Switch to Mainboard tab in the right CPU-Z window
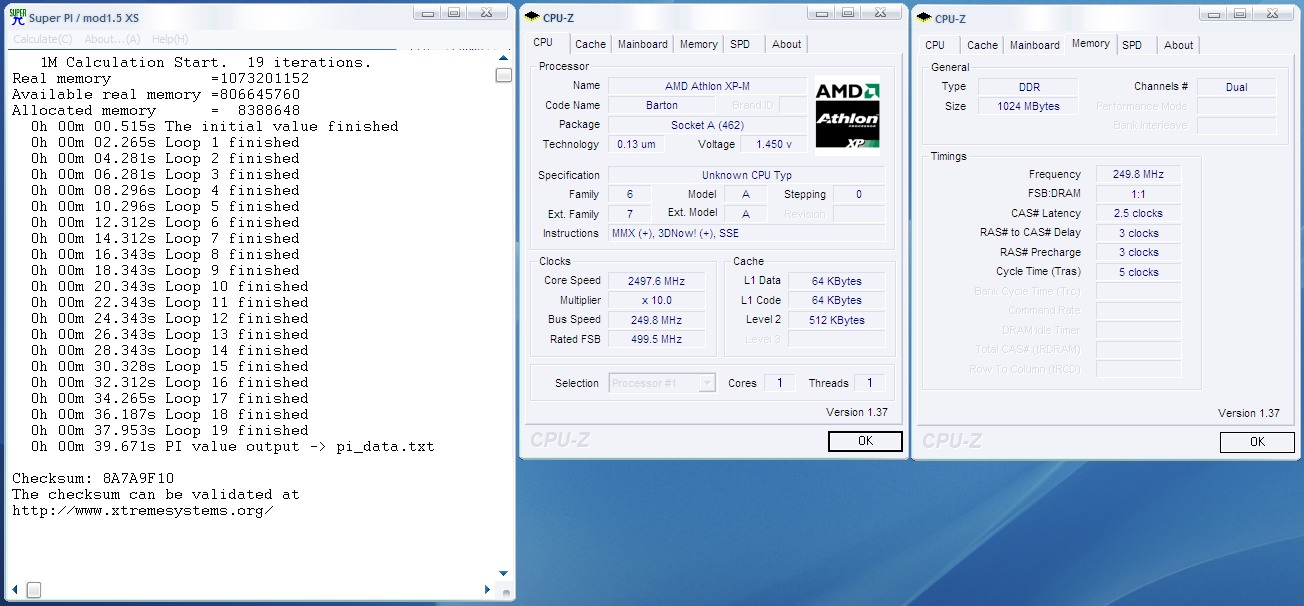The image size is (1304, 606). [1034, 45]
